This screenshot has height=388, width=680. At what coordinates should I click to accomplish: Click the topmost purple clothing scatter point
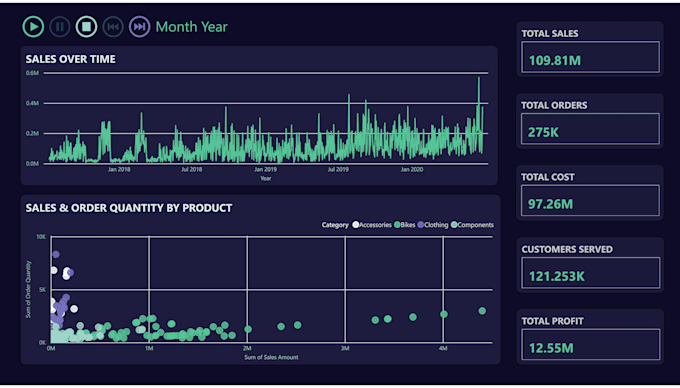[56, 254]
